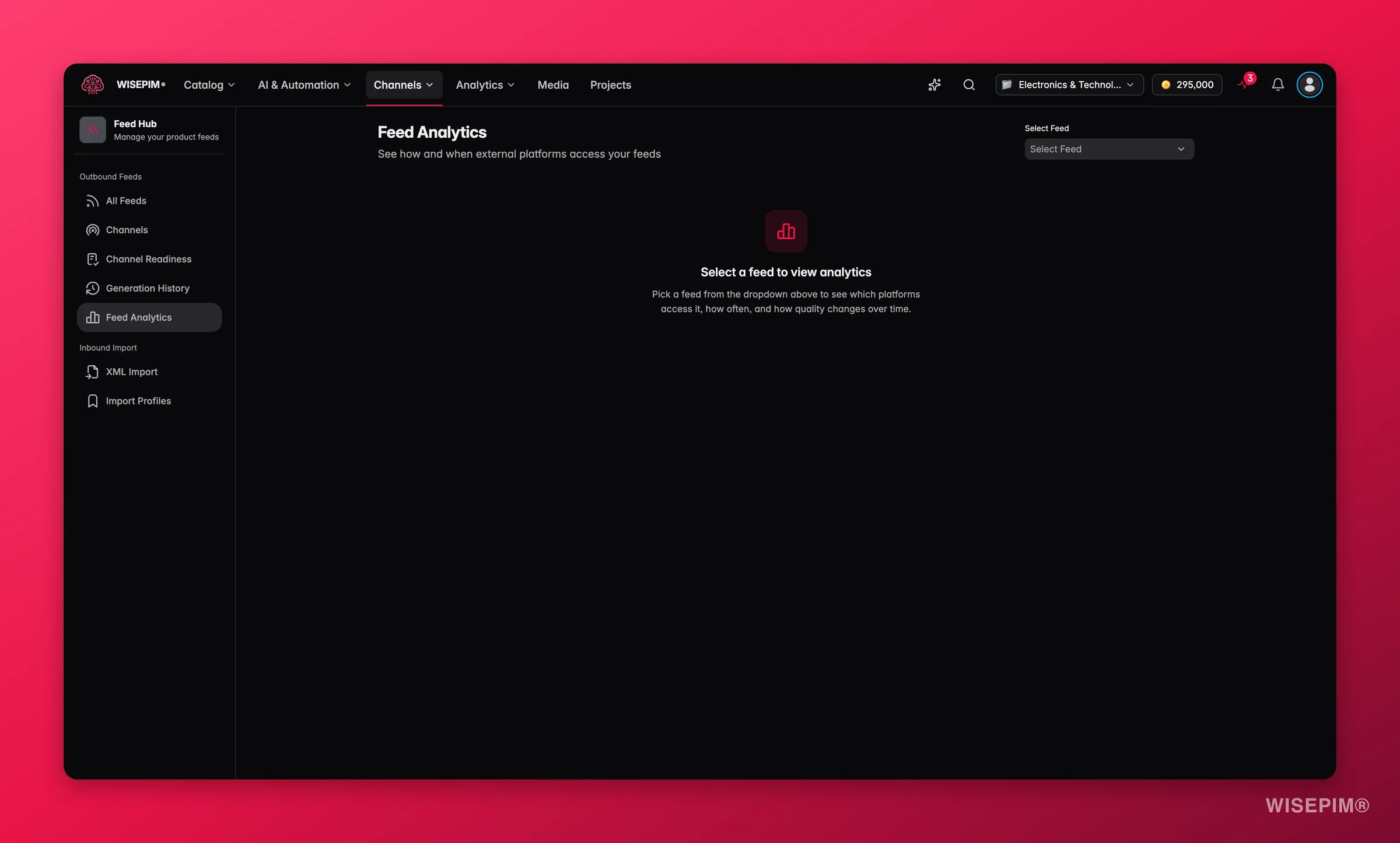Click the Feed Analytics bar chart sidebar icon
This screenshot has width=1400, height=843.
click(x=92, y=317)
